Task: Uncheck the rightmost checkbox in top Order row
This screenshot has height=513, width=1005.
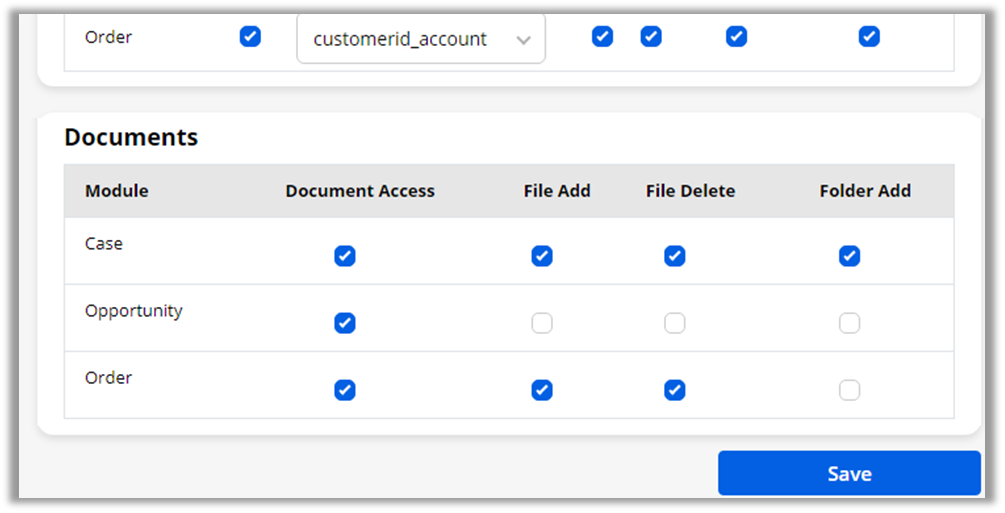Action: click(869, 37)
